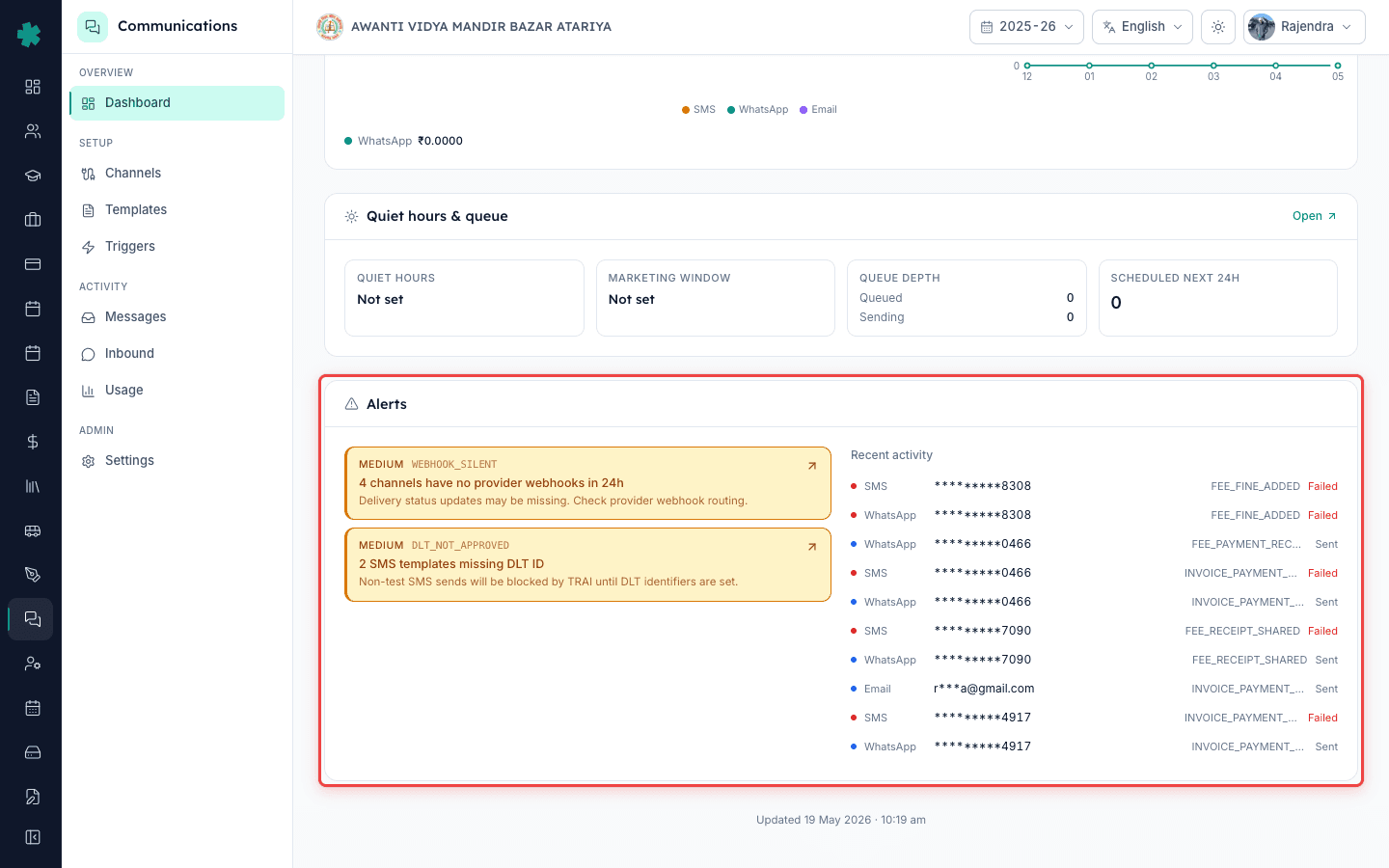1389x868 pixels.
Task: Select Dashboard in the sidebar
Action: pos(177,103)
